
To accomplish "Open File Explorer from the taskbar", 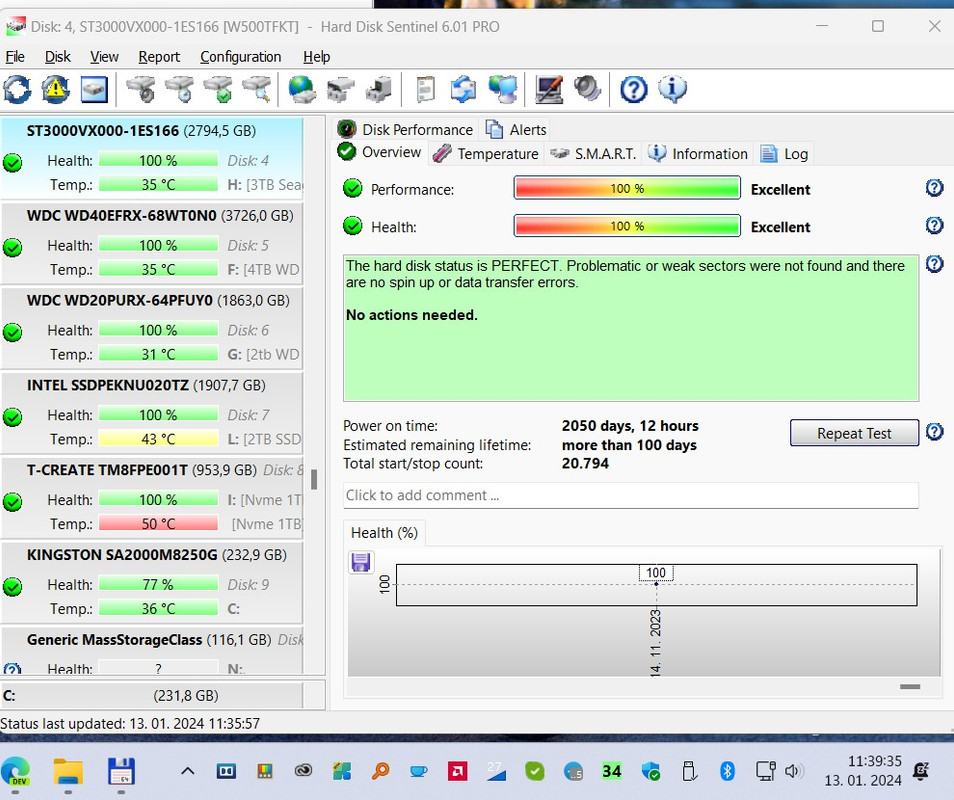I will coord(68,771).
